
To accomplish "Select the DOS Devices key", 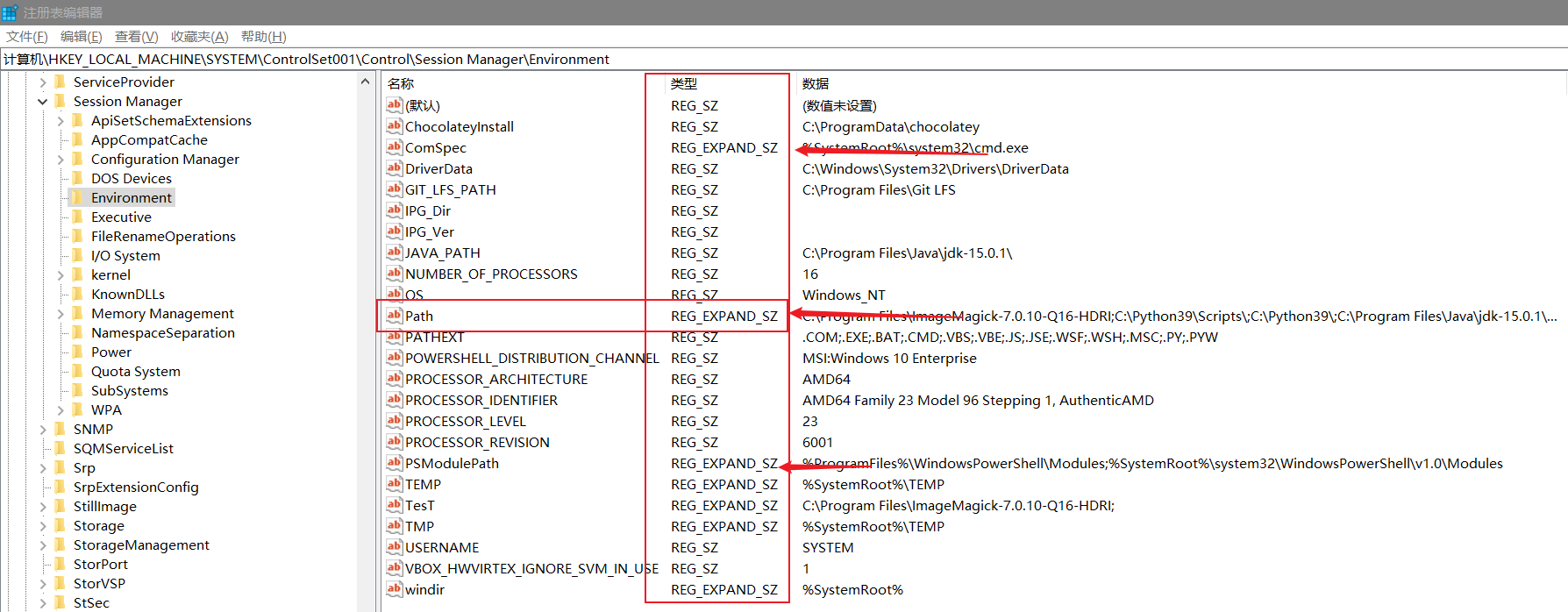I will point(131,178).
